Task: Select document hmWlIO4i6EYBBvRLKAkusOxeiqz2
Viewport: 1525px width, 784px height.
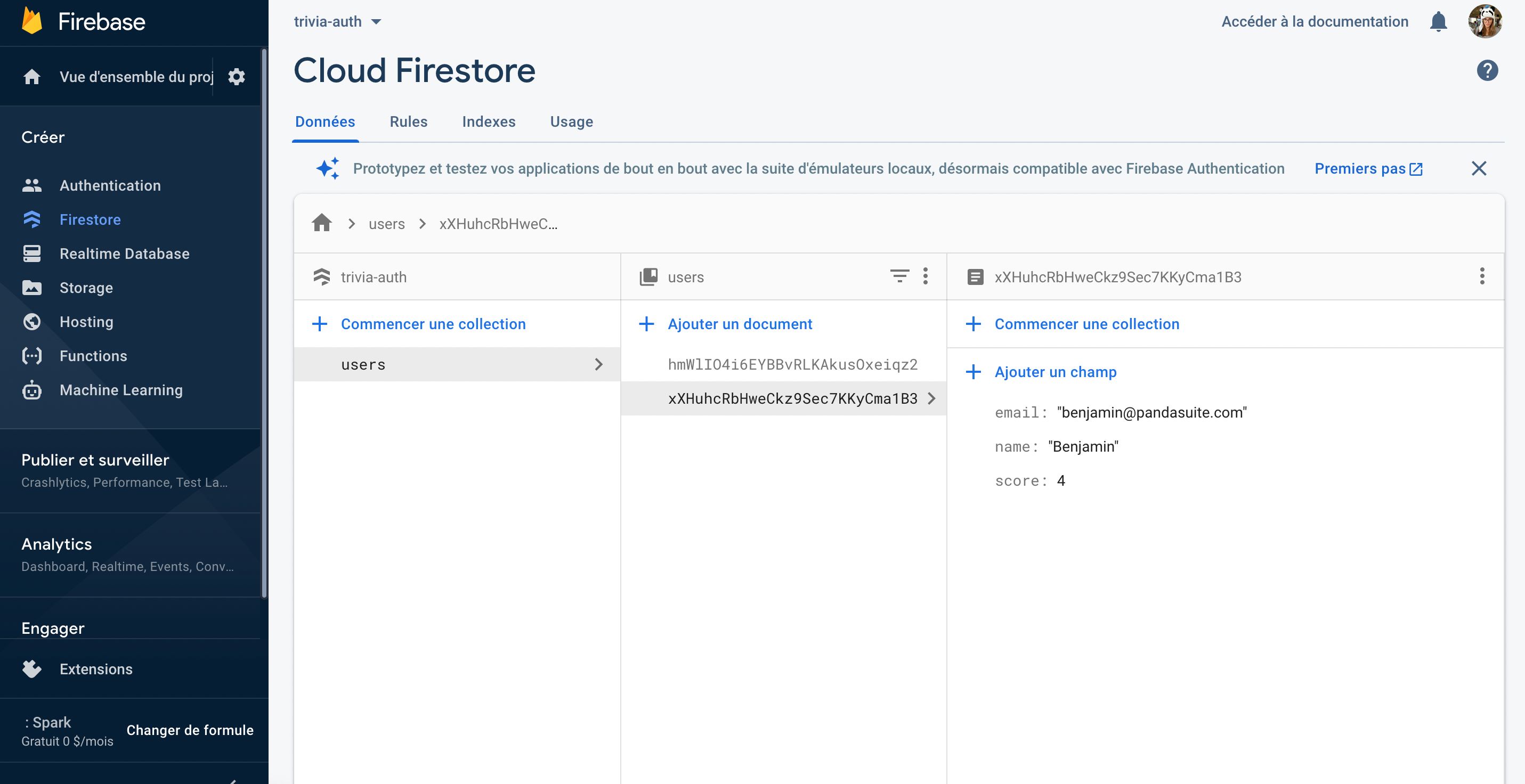Action: pos(792,364)
